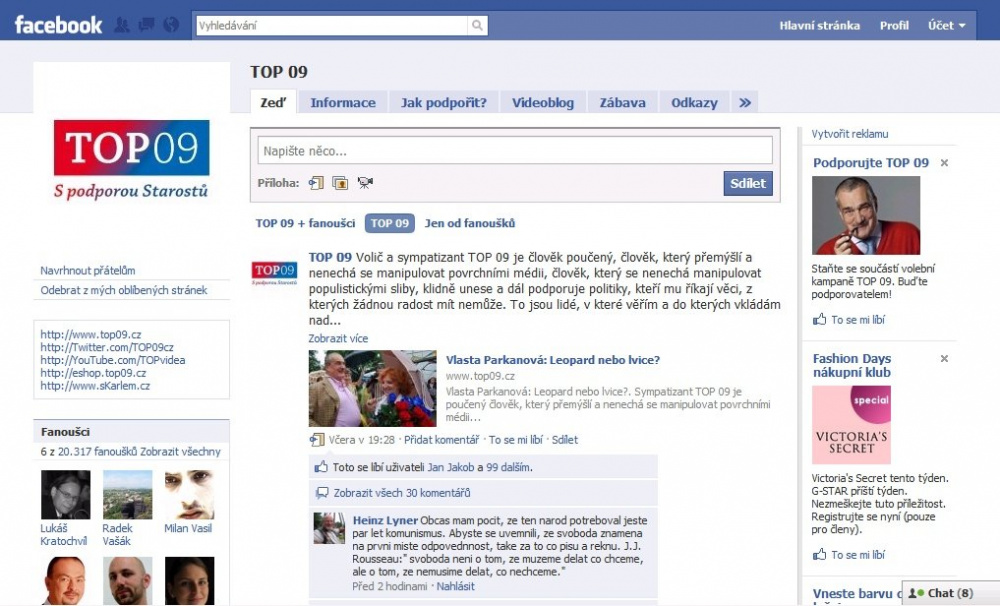
Task: Open article Vlasta Parkanová: Leopard nebo lvice?
Action: (x=553, y=360)
